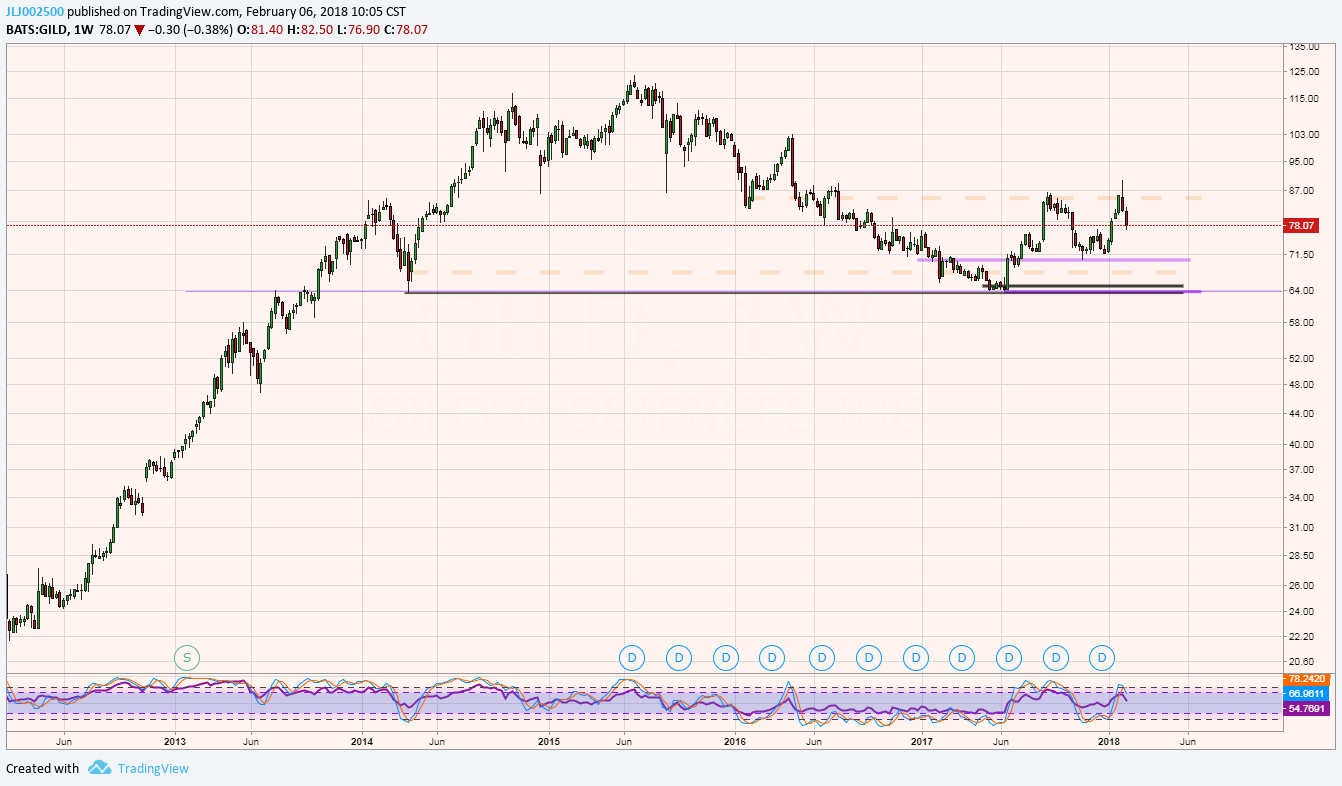Click the 125.00 price axis label
The width and height of the screenshot is (1342, 786).
coord(1303,71)
